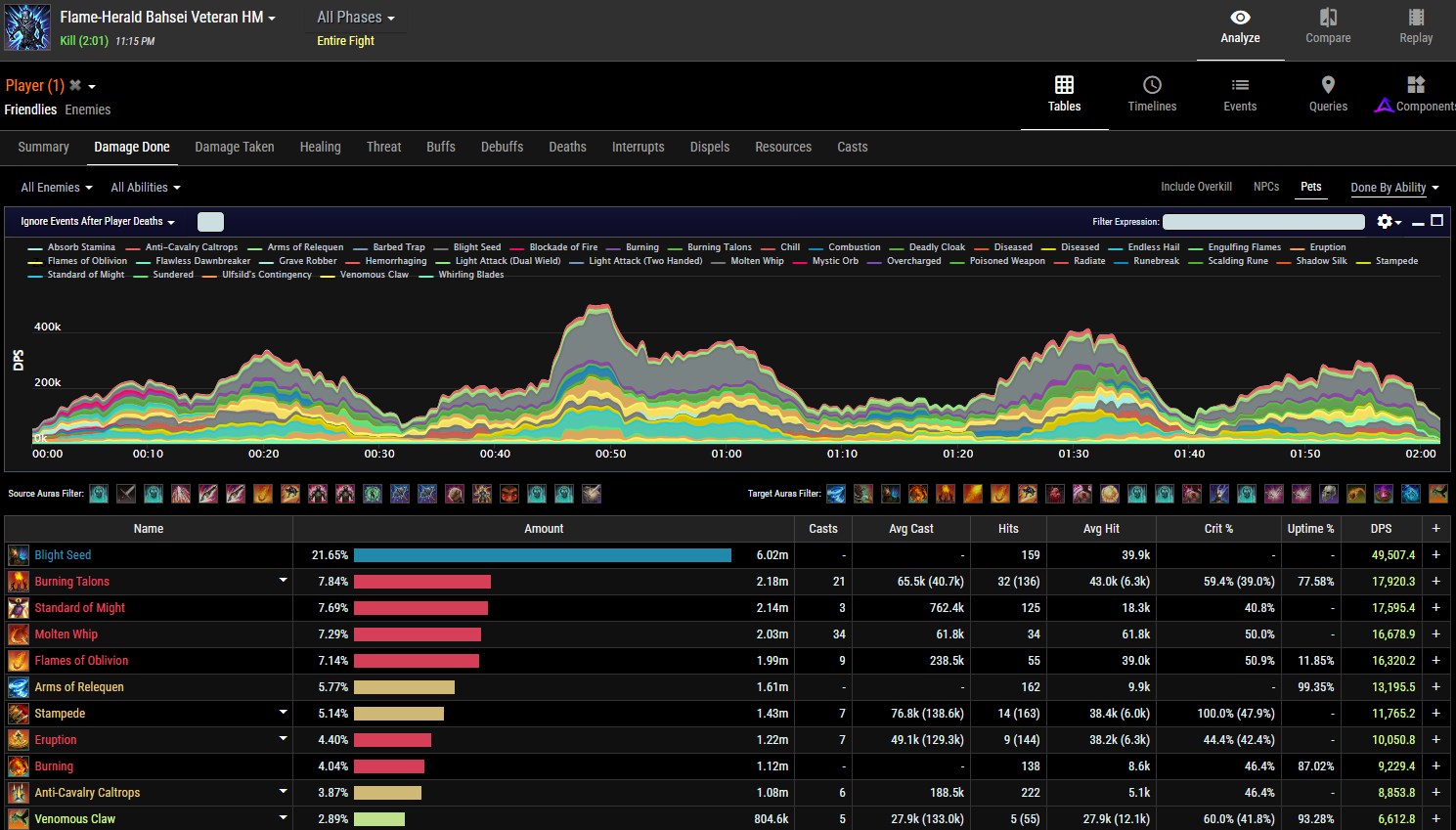Hide the Whirling Blades legend series
1456x830 pixels.
click(x=462, y=275)
